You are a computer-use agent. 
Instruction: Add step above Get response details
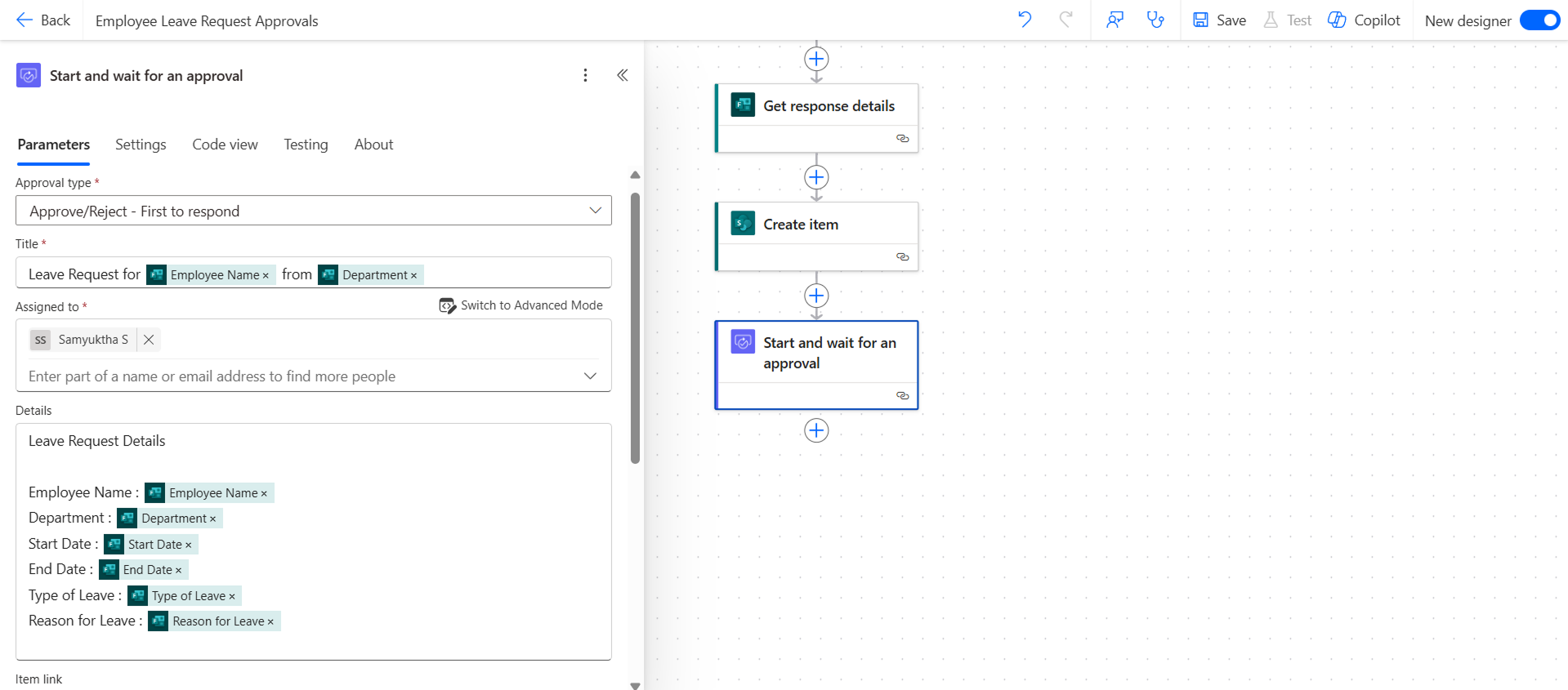(816, 59)
